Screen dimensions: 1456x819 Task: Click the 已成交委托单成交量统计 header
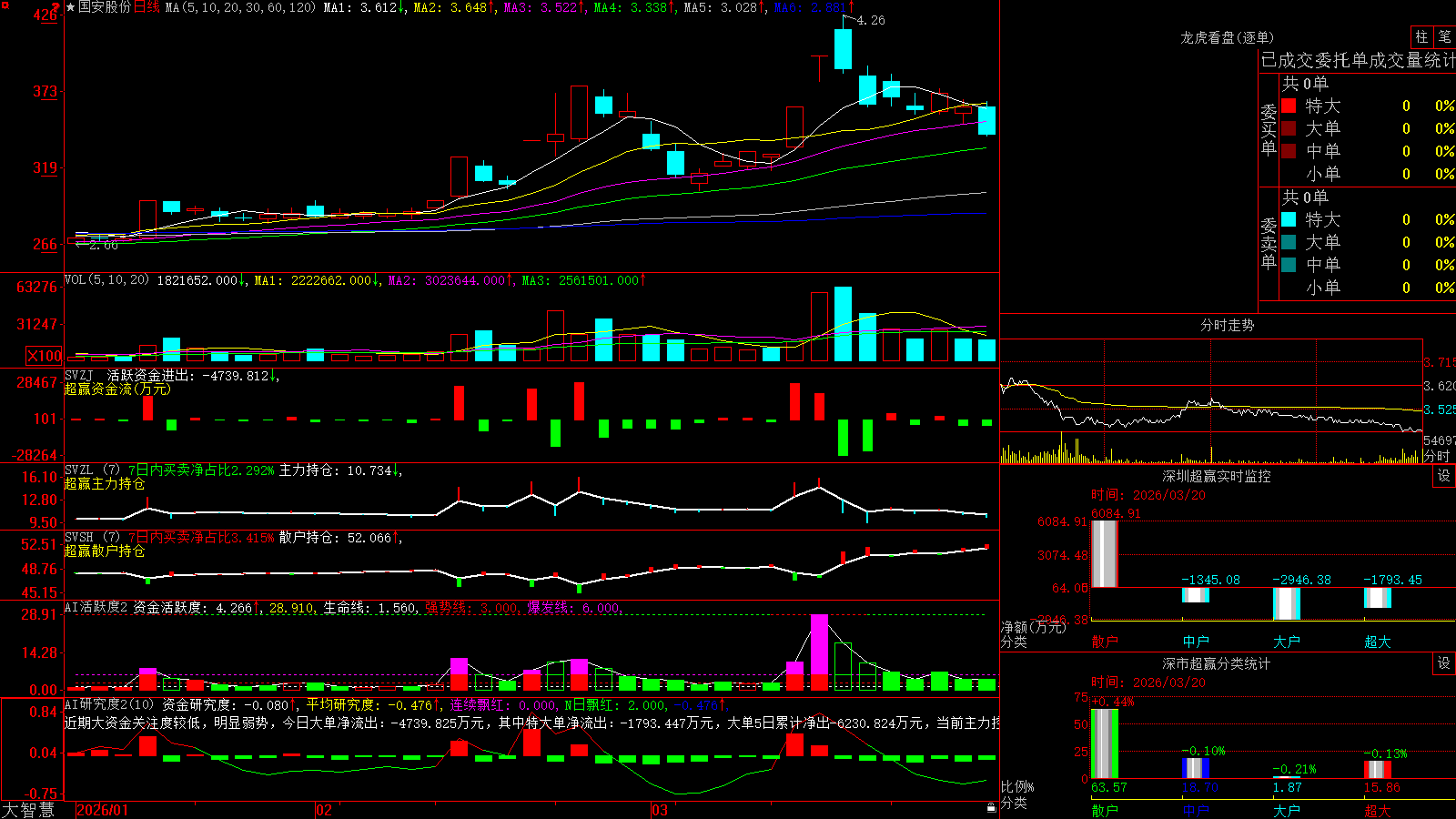coord(1358,60)
